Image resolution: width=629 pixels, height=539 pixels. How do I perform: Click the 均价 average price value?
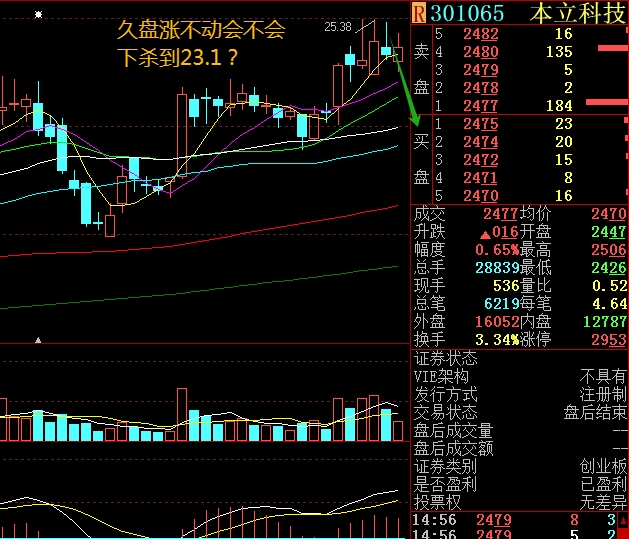609,214
